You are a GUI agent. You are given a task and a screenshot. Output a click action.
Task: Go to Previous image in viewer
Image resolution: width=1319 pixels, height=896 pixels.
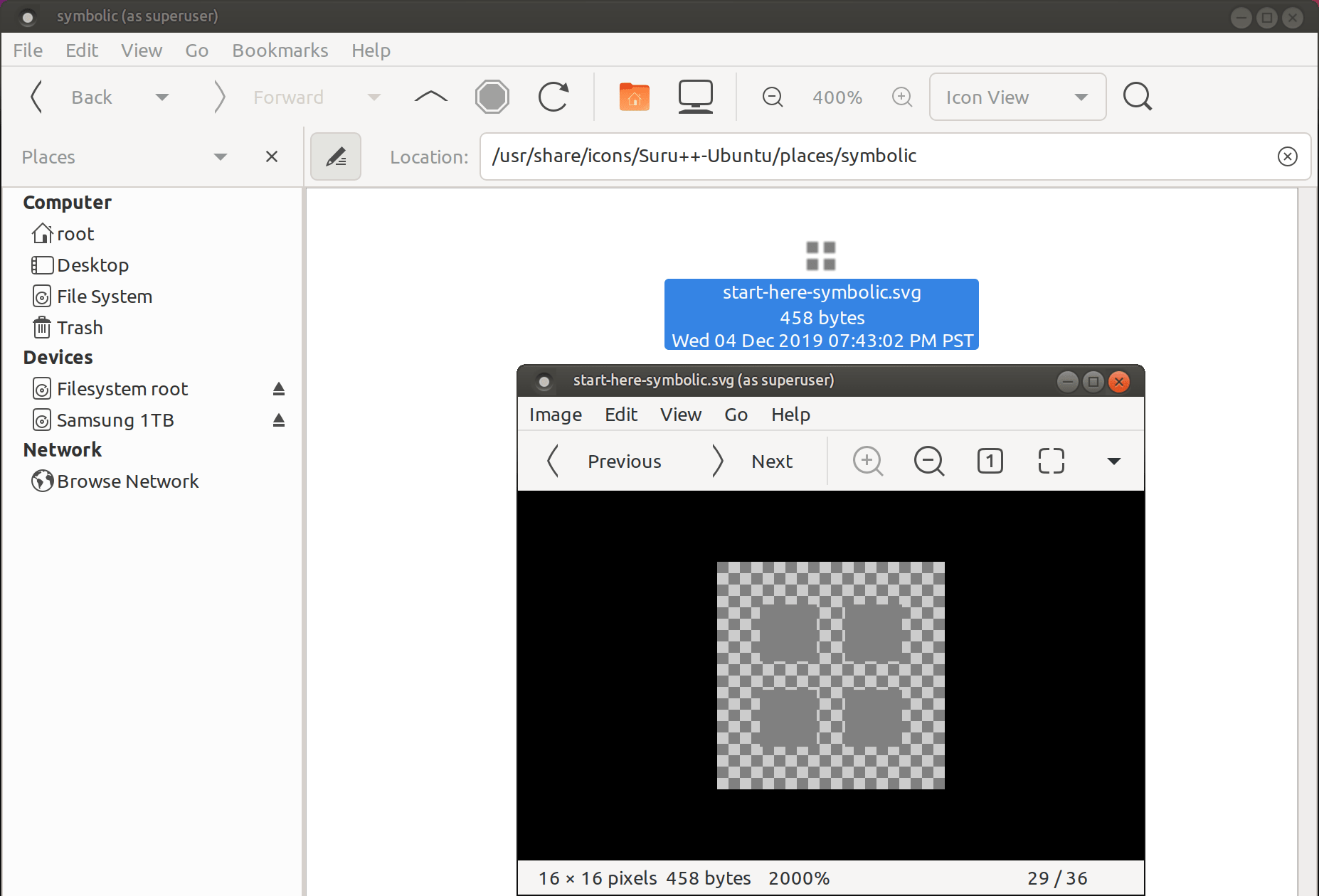605,462
